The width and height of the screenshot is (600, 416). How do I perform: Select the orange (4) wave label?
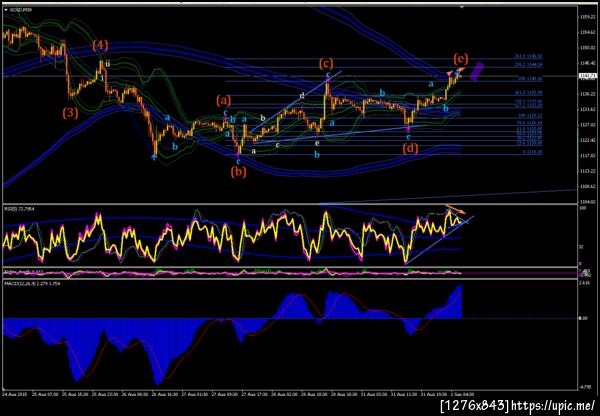tap(100, 46)
